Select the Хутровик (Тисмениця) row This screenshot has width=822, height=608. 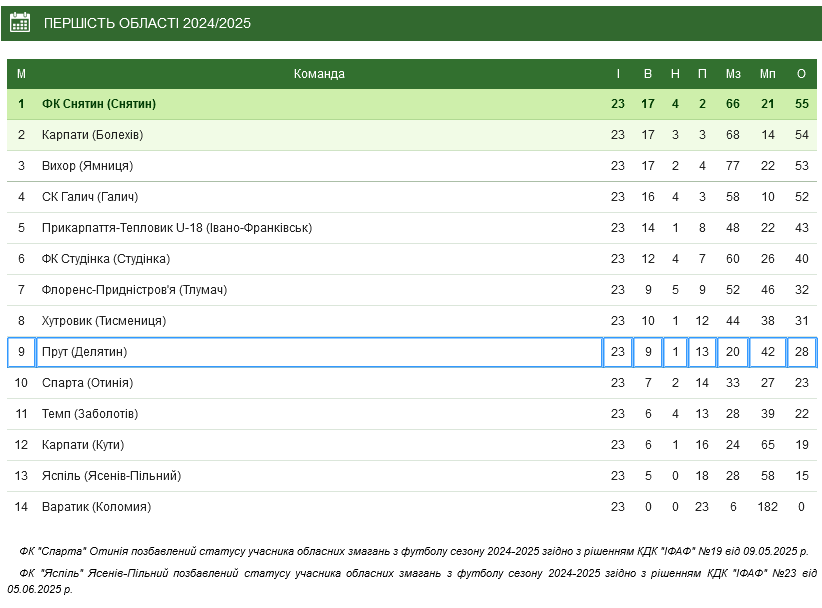[412, 321]
